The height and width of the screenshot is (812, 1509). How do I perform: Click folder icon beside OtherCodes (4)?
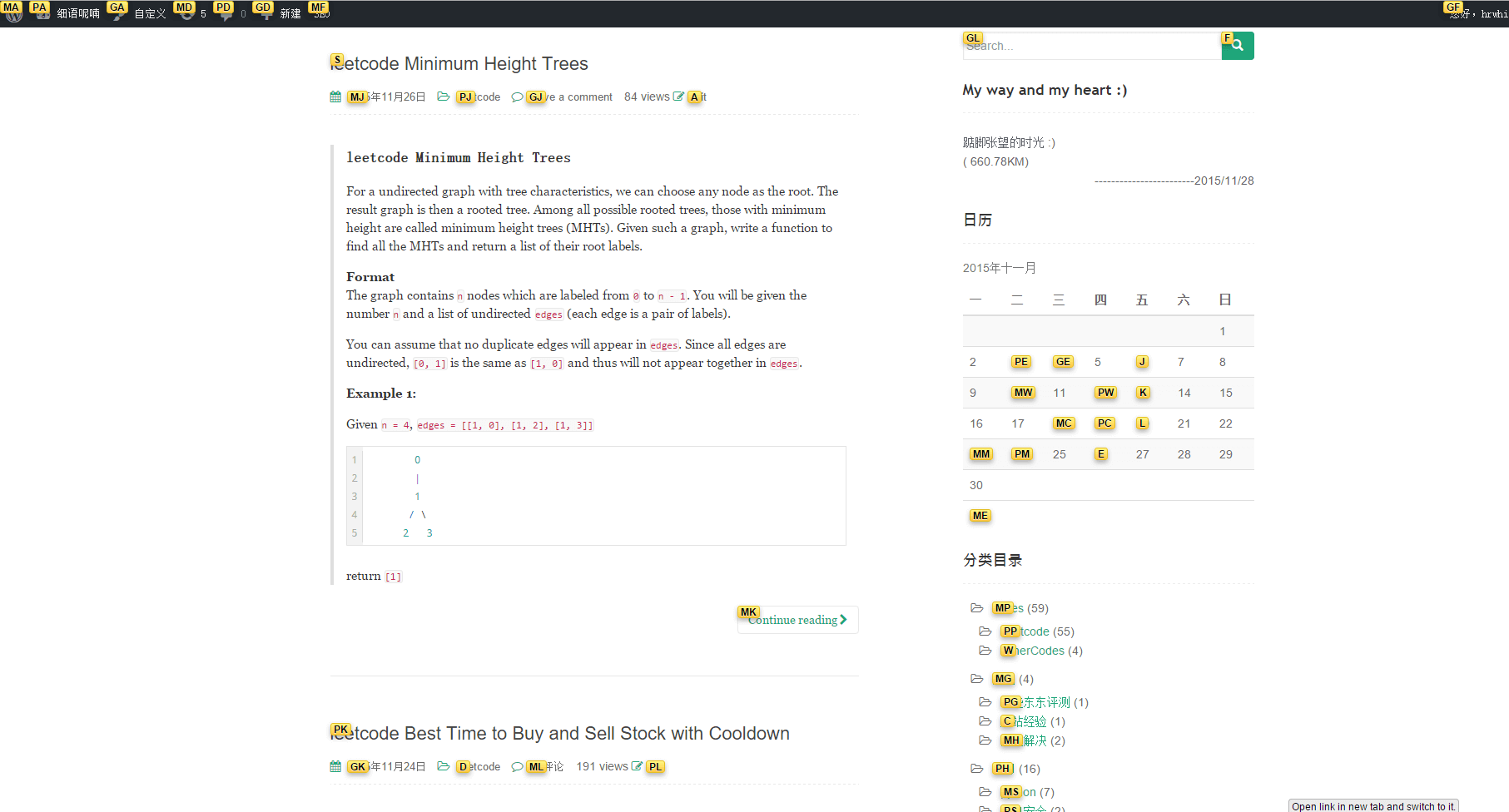pyautogui.click(x=985, y=651)
